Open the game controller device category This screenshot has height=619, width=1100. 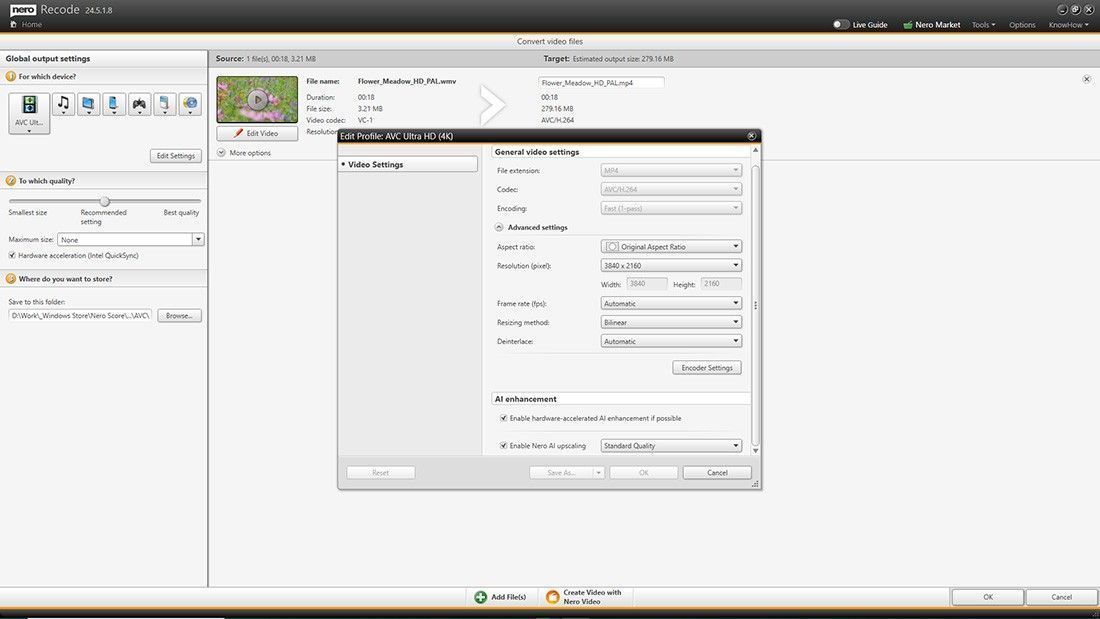tap(139, 104)
